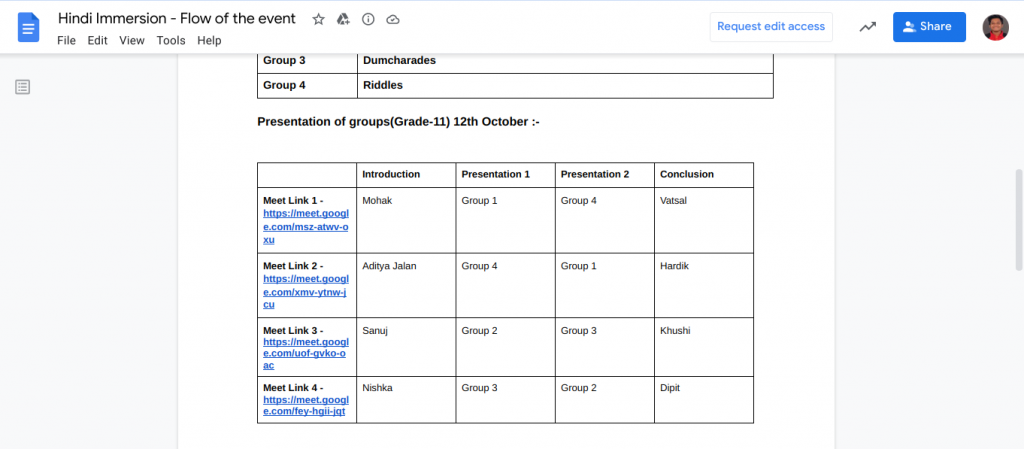Click Request edit access button

click(771, 27)
